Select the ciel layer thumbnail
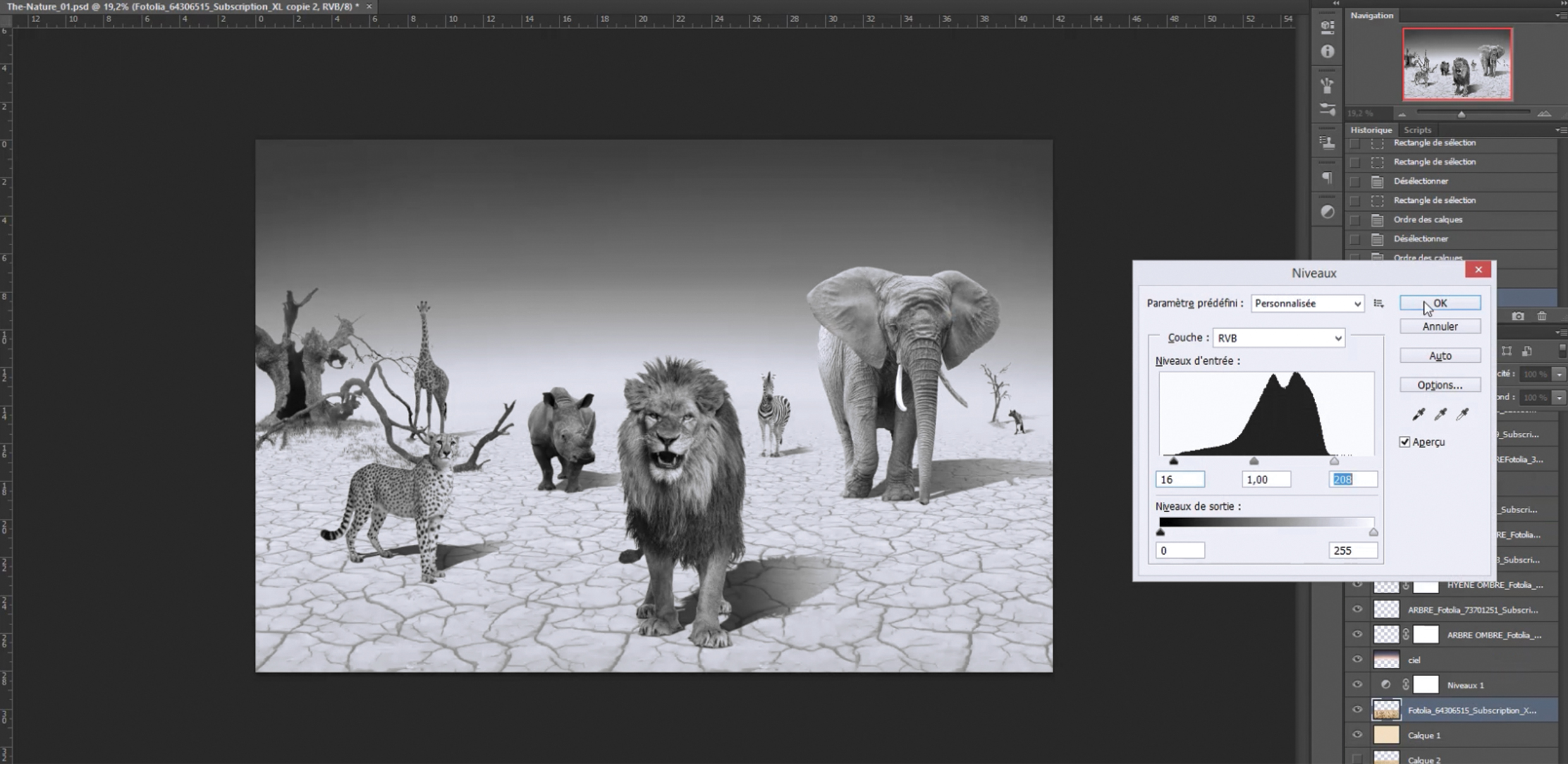 [1386, 659]
